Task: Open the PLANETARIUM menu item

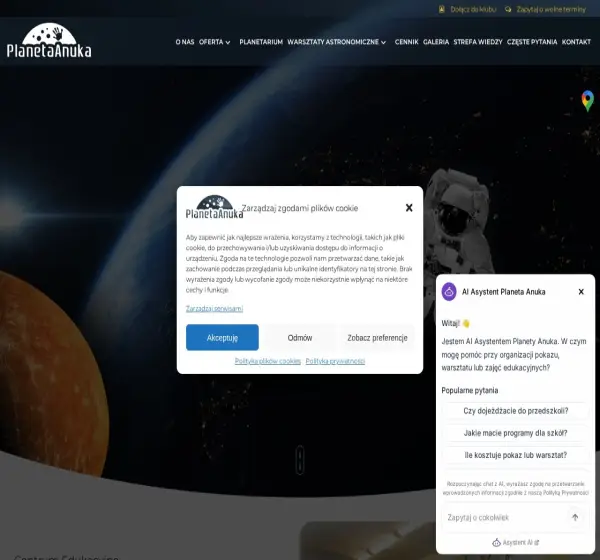Action: coord(261,42)
